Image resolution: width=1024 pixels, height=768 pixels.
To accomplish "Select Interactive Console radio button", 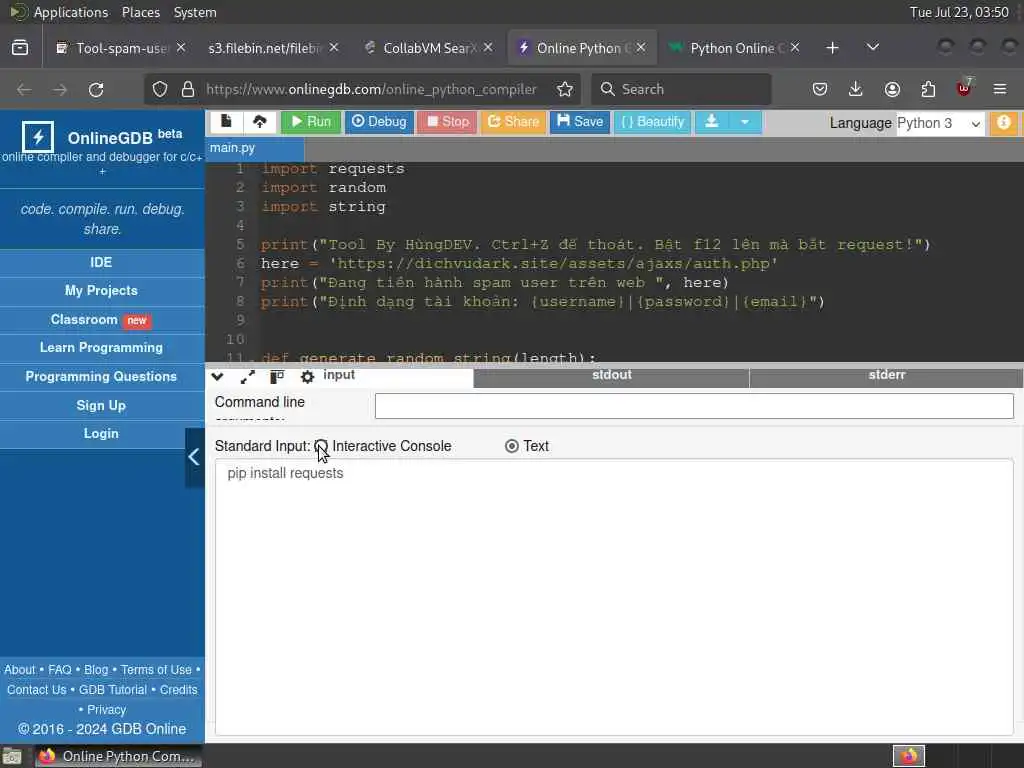I will 321,446.
